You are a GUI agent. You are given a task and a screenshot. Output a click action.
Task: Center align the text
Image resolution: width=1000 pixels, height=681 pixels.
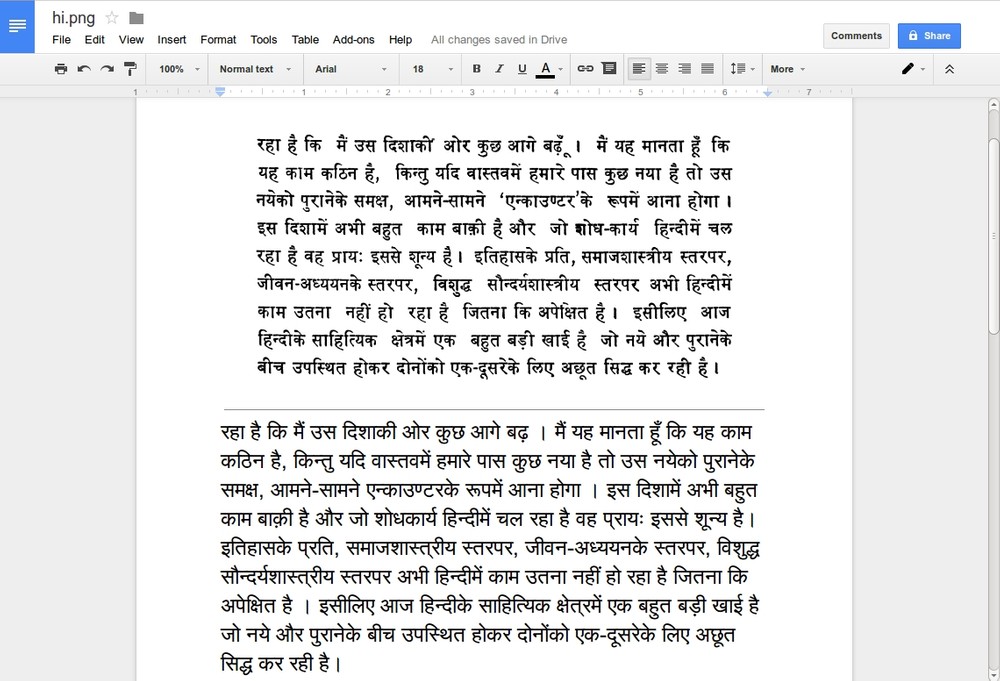click(x=661, y=69)
